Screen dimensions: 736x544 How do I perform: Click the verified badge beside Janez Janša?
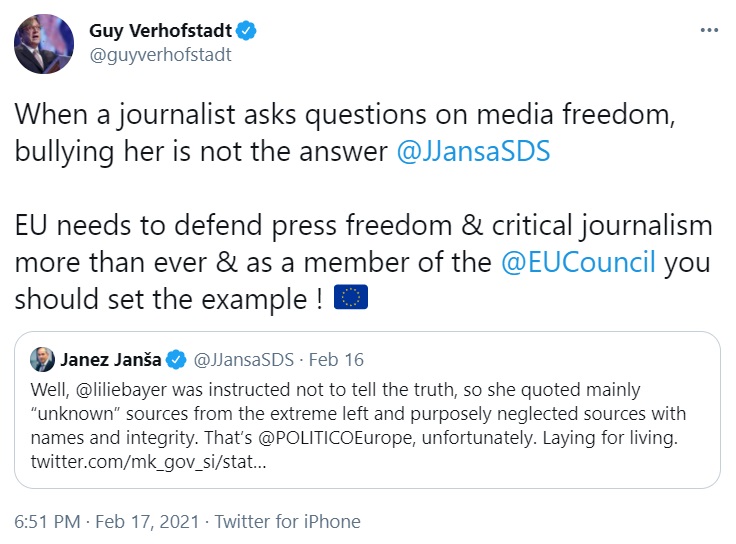coord(172,358)
